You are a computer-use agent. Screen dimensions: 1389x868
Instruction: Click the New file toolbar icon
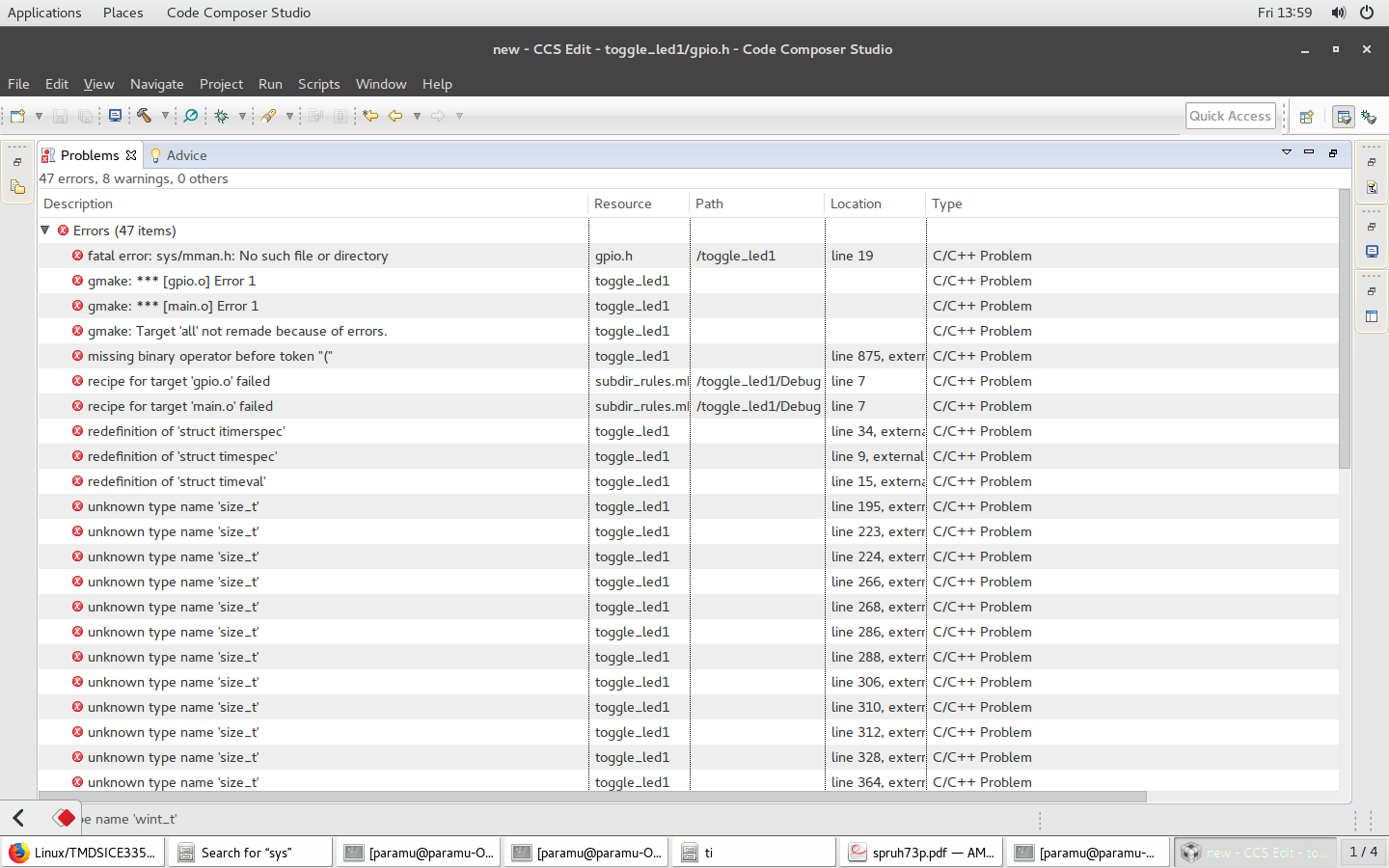click(17, 116)
